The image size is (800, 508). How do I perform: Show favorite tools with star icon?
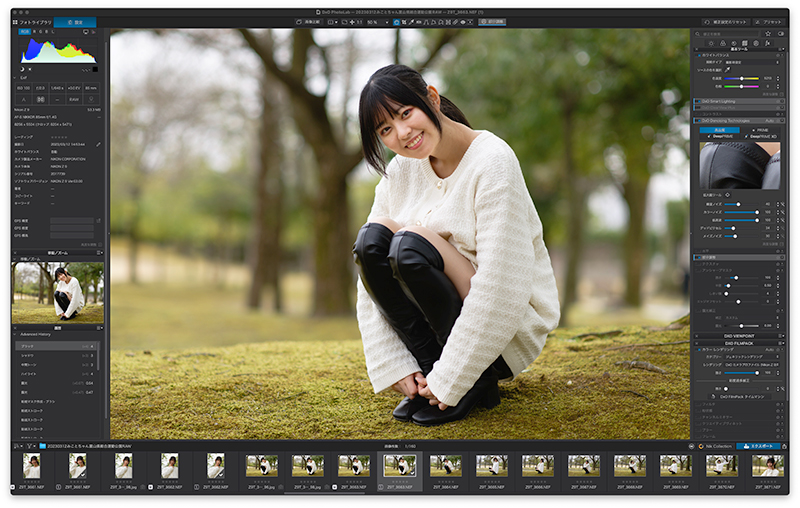(768, 34)
